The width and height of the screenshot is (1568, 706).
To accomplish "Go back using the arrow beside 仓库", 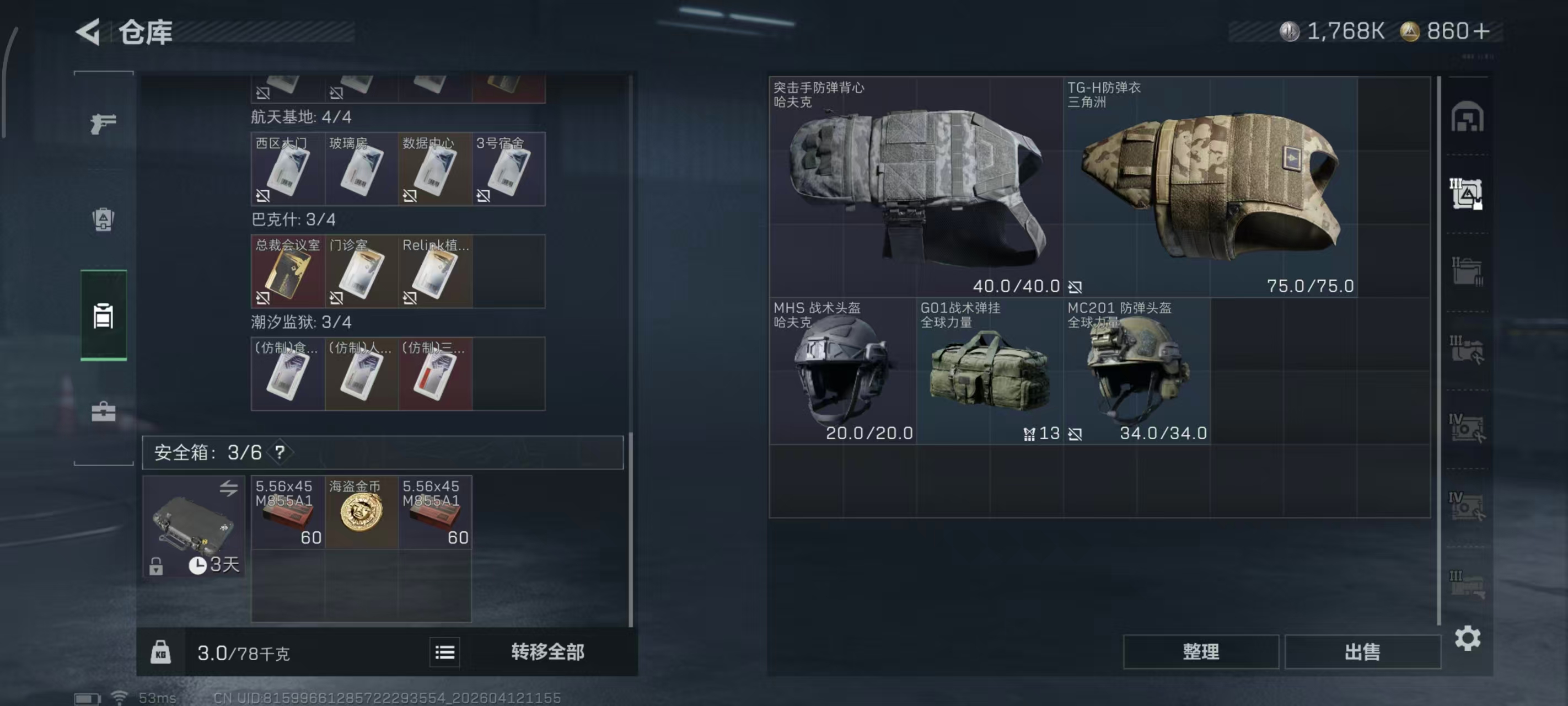I will [x=89, y=31].
